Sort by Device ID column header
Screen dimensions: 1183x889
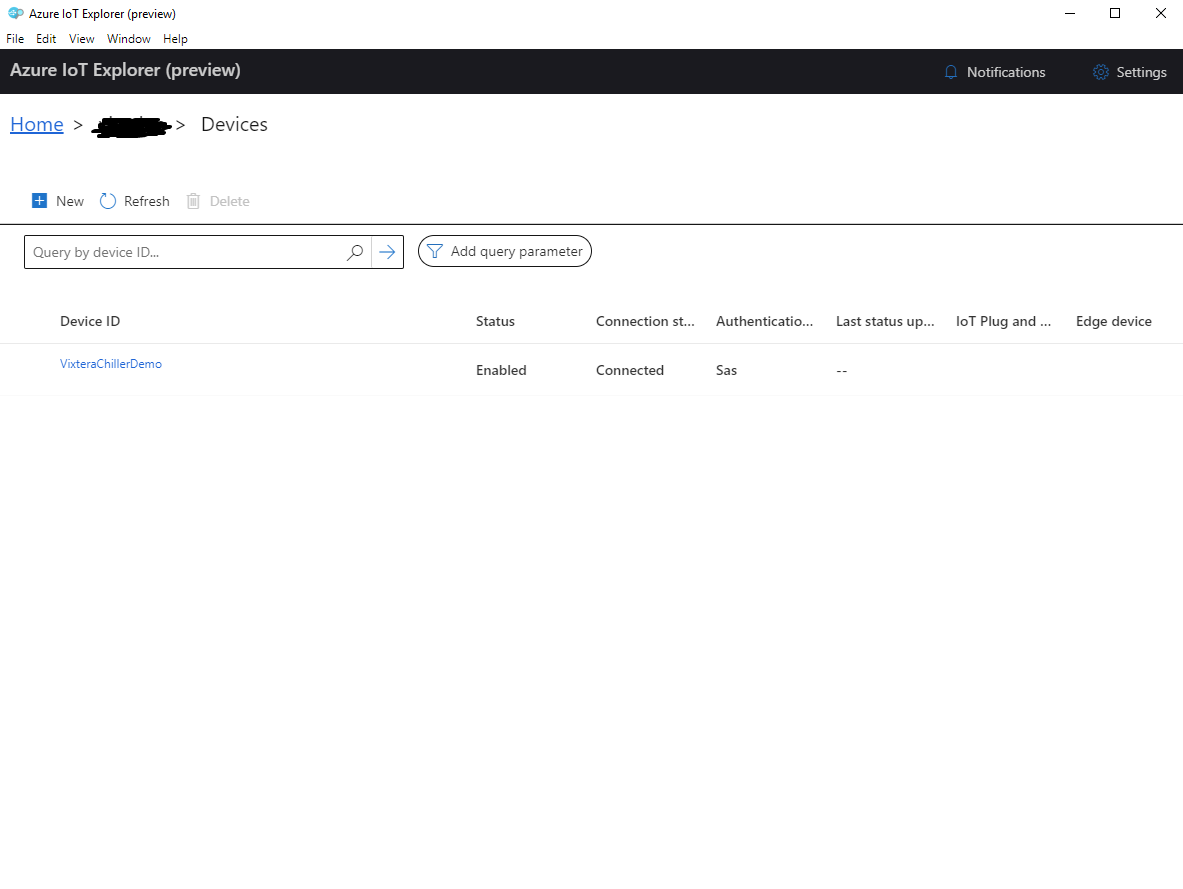(91, 321)
